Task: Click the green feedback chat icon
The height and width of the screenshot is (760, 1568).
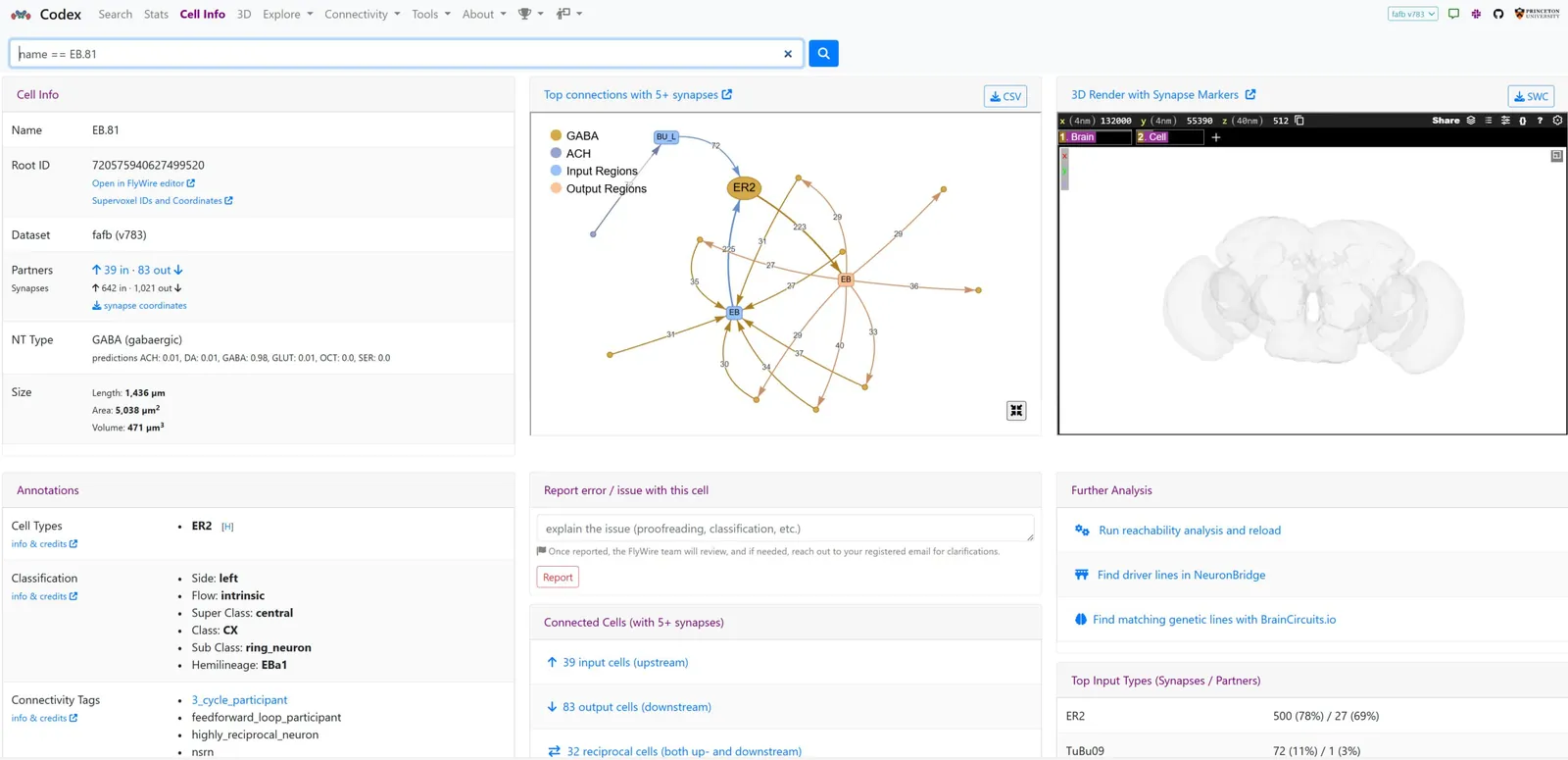Action: 1453,14
